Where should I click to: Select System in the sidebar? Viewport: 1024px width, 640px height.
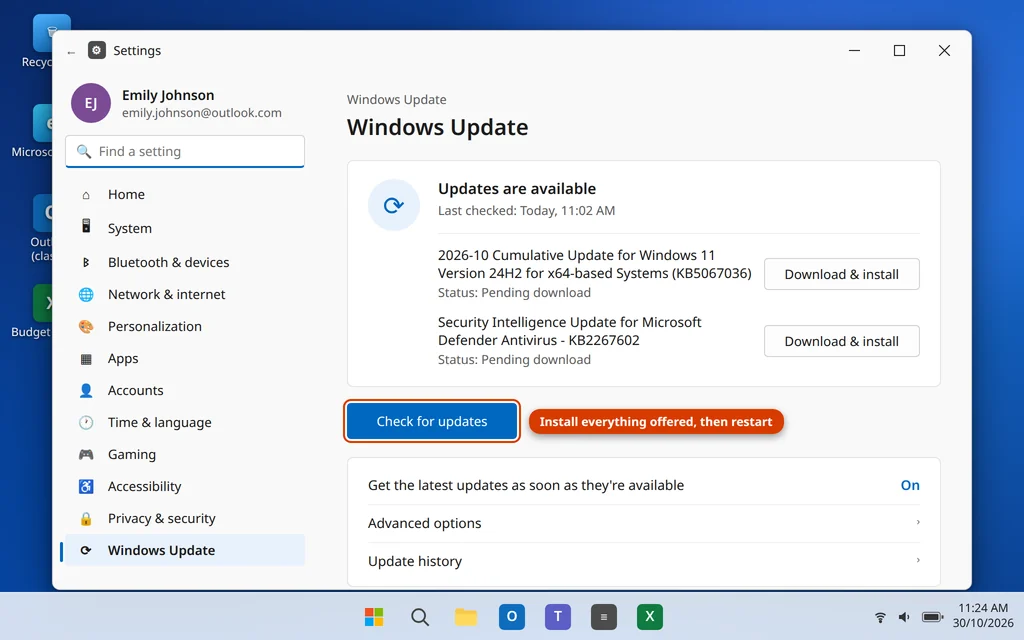coord(185,229)
